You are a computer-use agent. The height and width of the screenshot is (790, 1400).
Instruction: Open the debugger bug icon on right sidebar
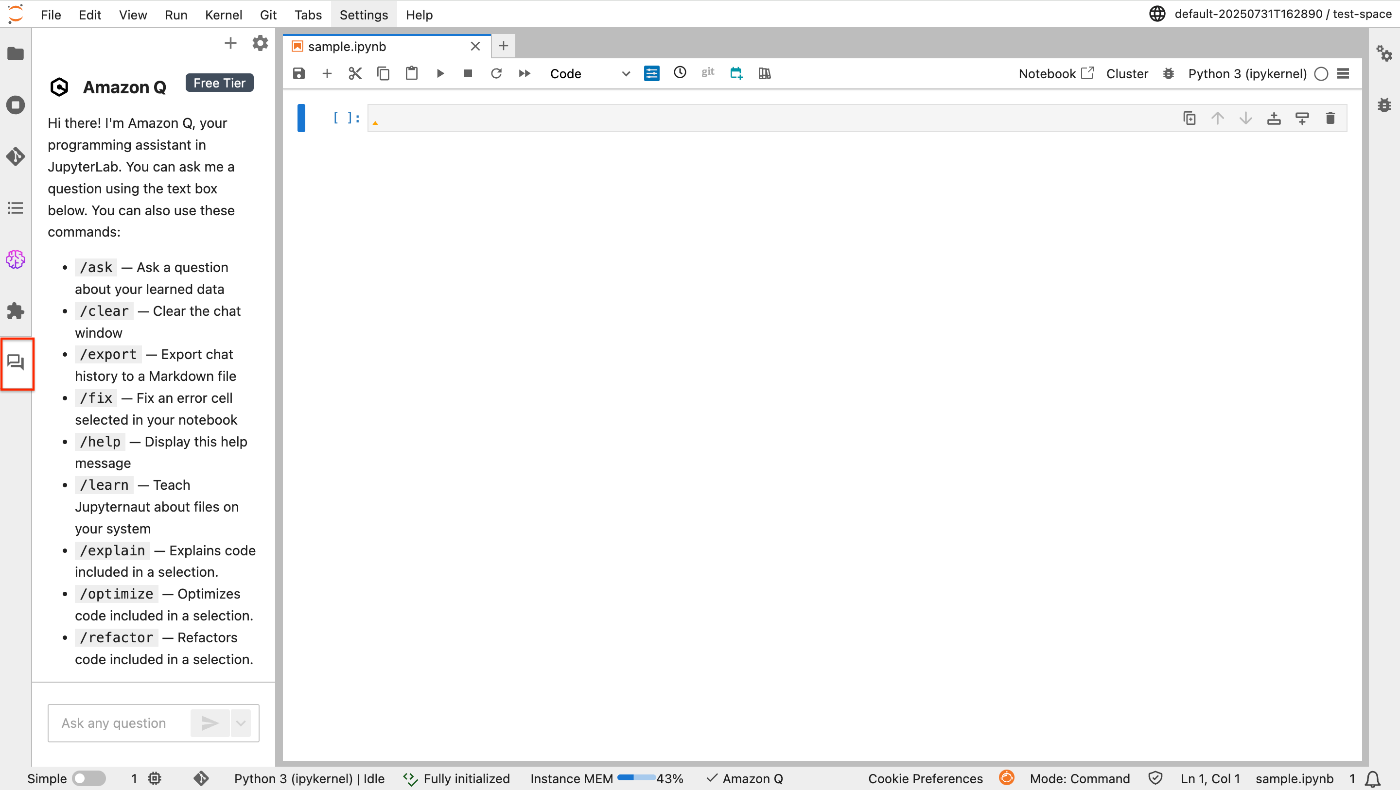tap(1384, 104)
